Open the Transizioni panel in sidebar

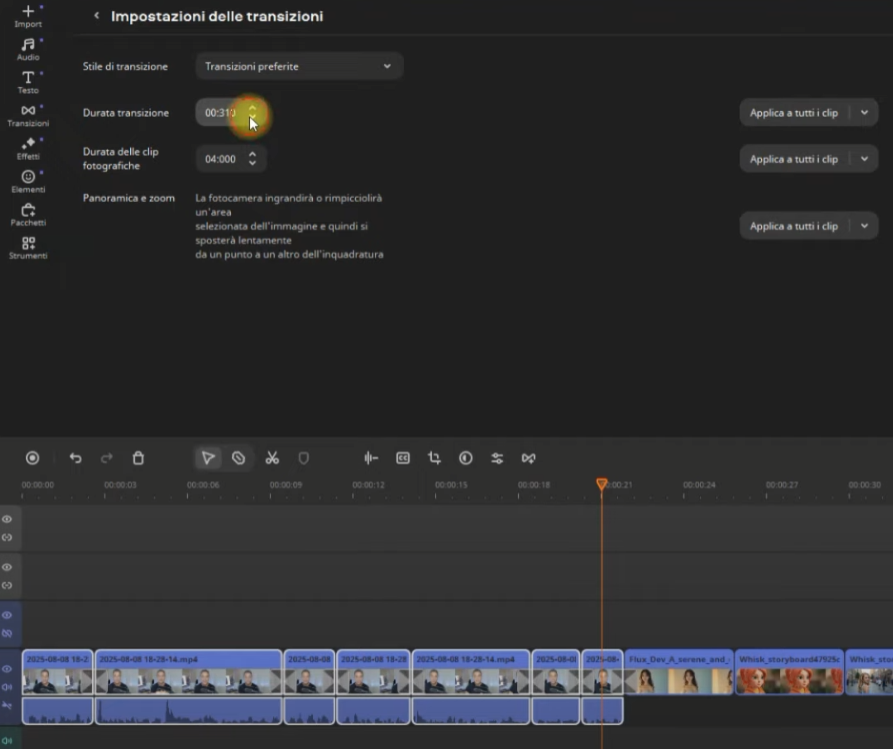(x=28, y=115)
